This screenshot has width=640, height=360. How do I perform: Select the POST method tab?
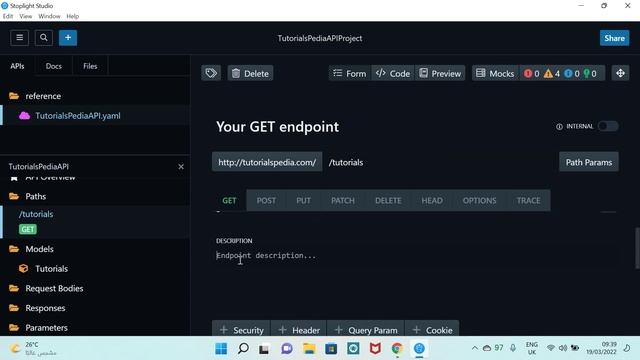[x=266, y=200]
